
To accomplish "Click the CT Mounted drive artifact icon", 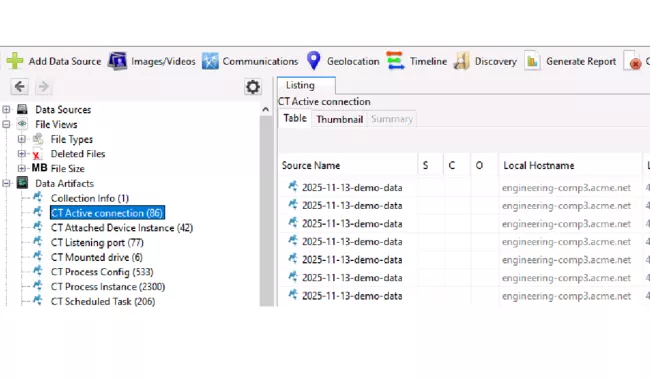I will [38, 257].
